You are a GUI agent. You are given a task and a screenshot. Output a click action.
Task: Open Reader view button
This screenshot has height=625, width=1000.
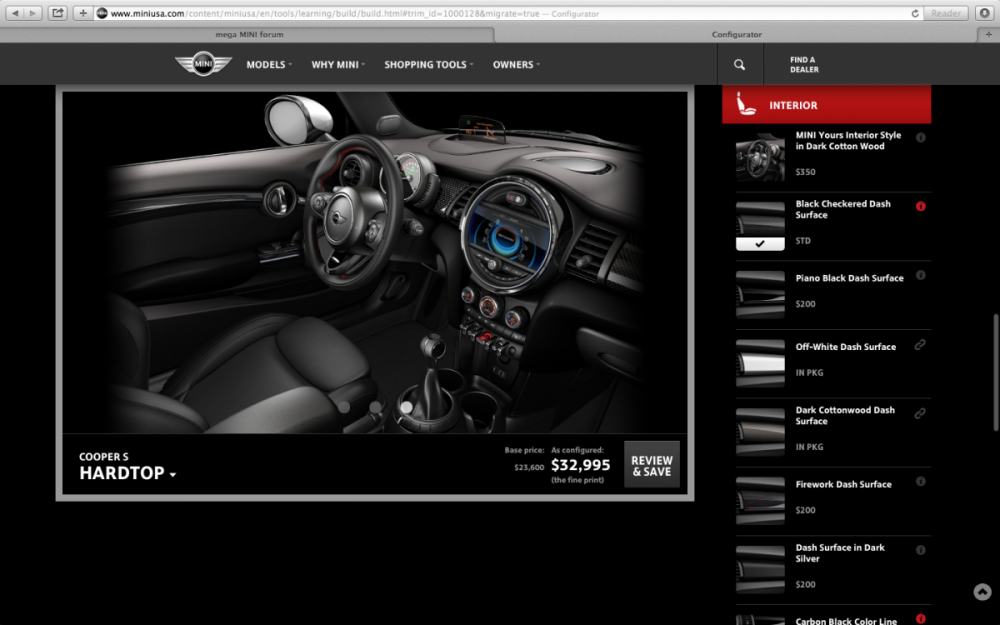[x=946, y=13]
